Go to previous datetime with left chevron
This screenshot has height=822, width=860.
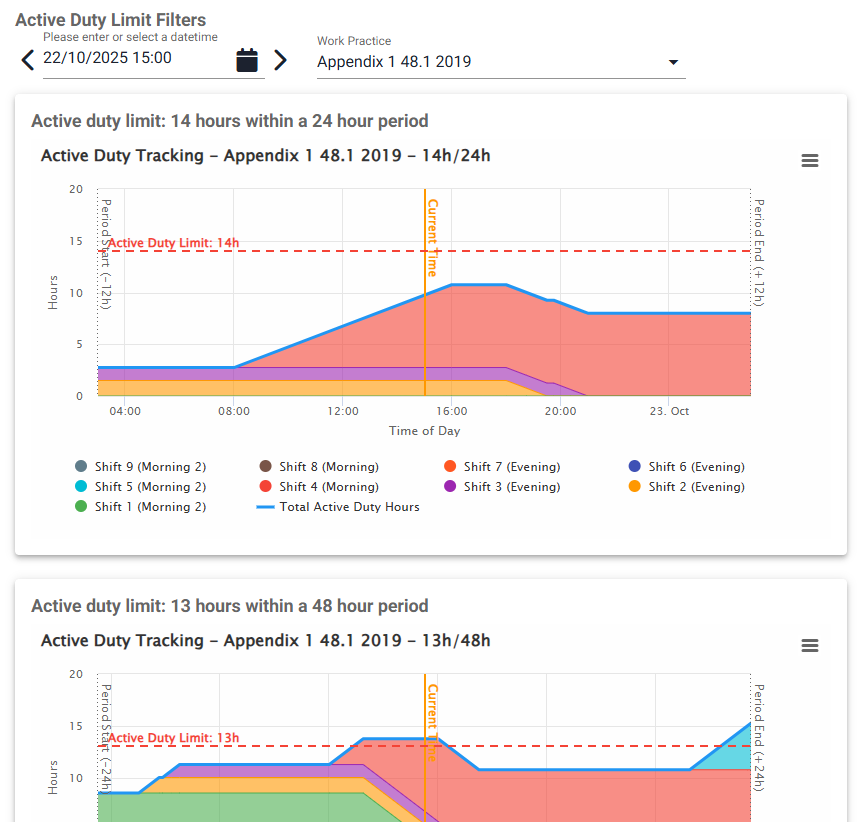coord(28,60)
